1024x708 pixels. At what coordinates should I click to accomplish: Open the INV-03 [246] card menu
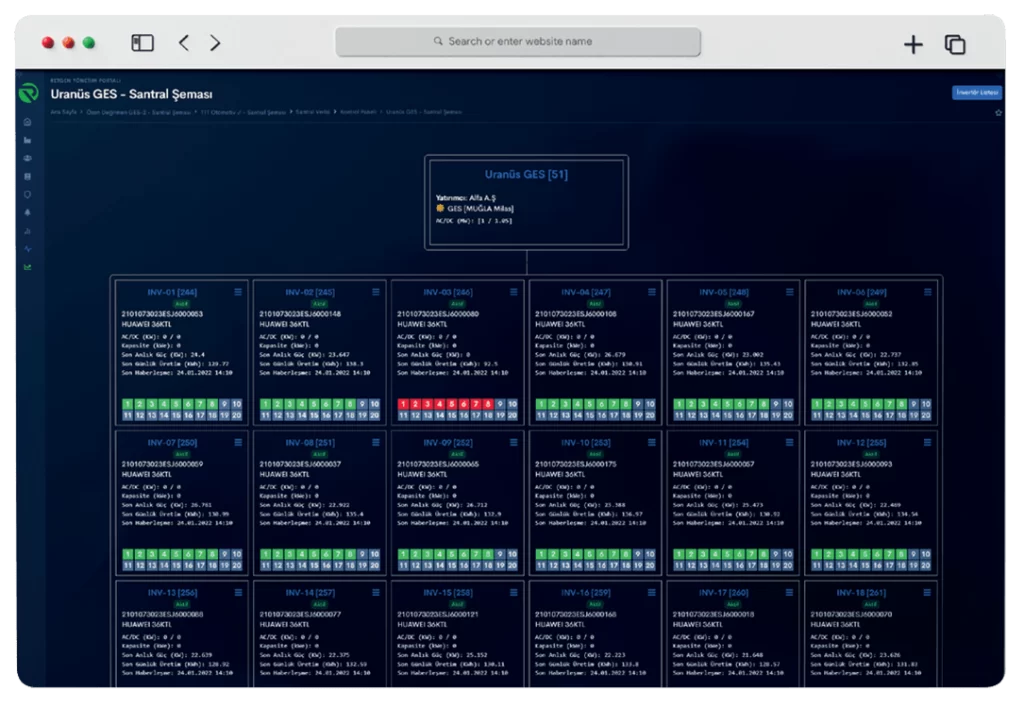[x=513, y=292]
